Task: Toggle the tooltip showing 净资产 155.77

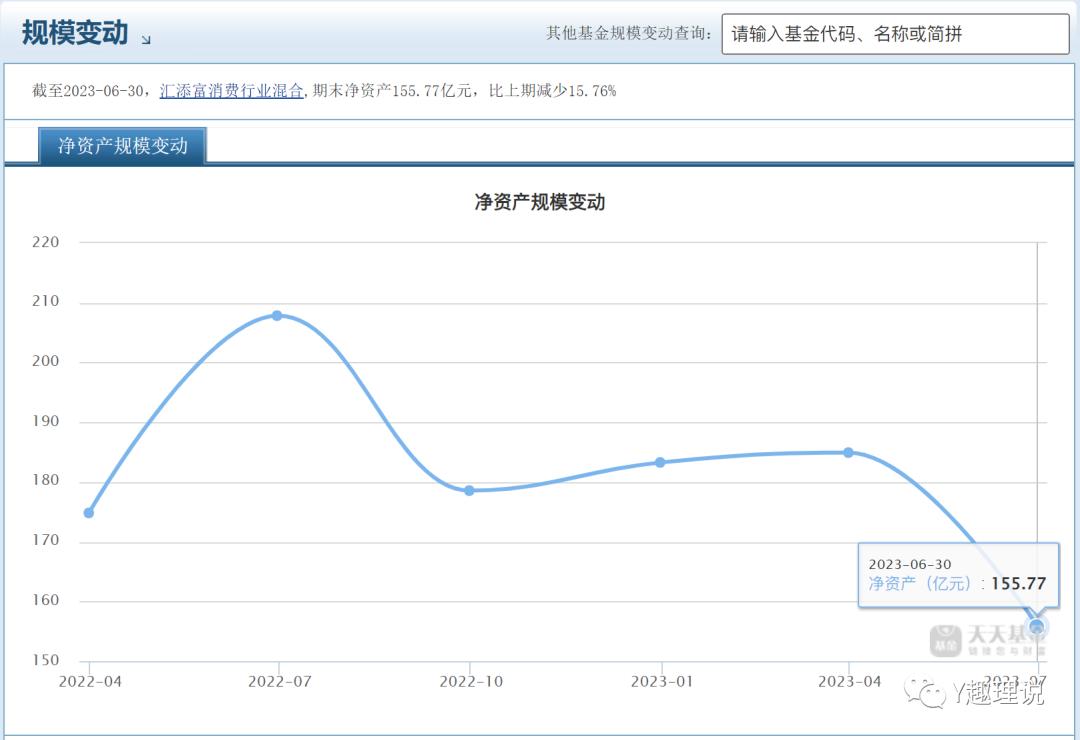Action: coord(958,575)
